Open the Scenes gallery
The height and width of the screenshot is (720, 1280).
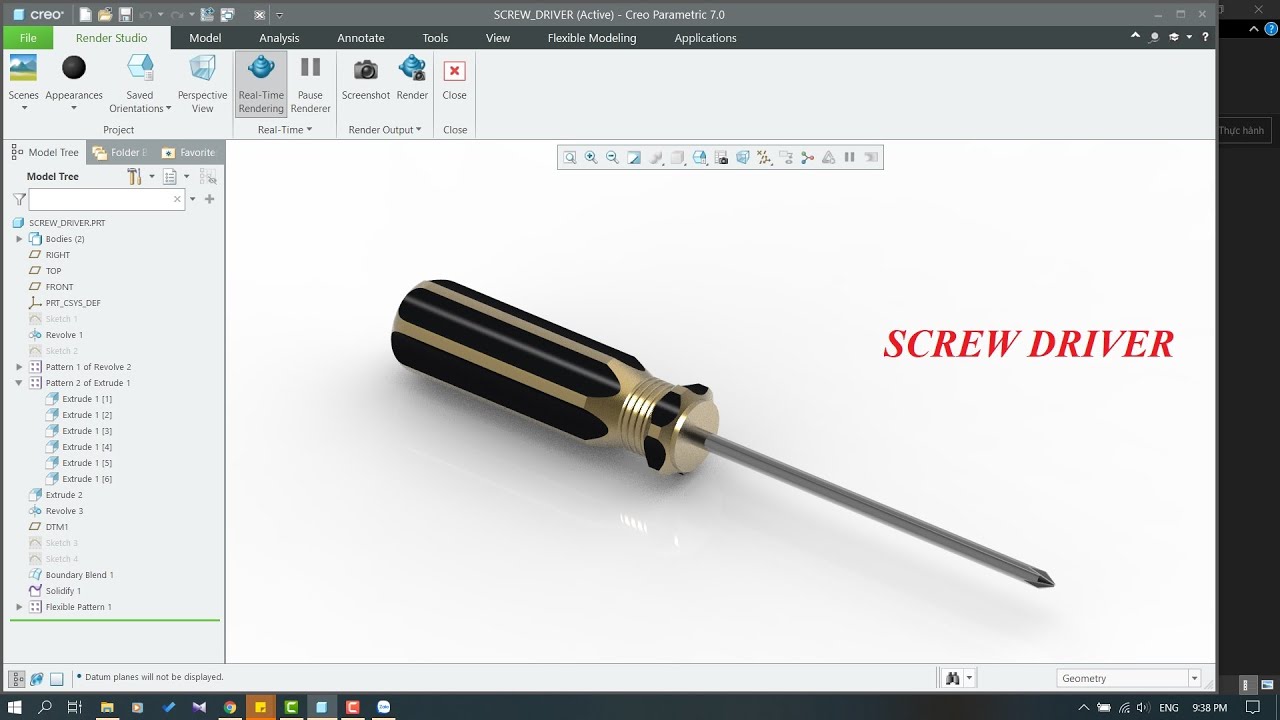click(23, 83)
